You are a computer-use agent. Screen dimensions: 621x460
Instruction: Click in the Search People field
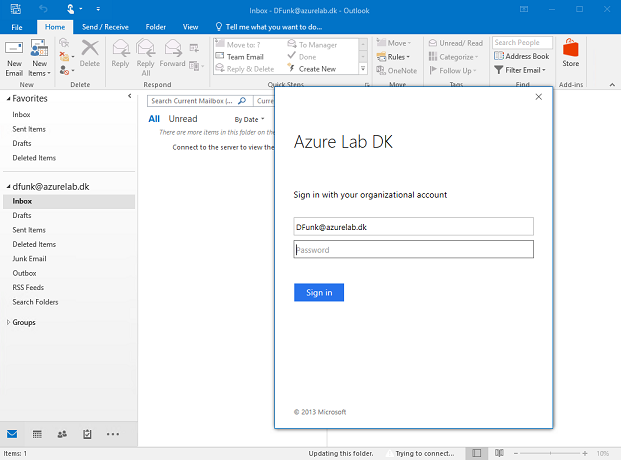[x=522, y=42]
